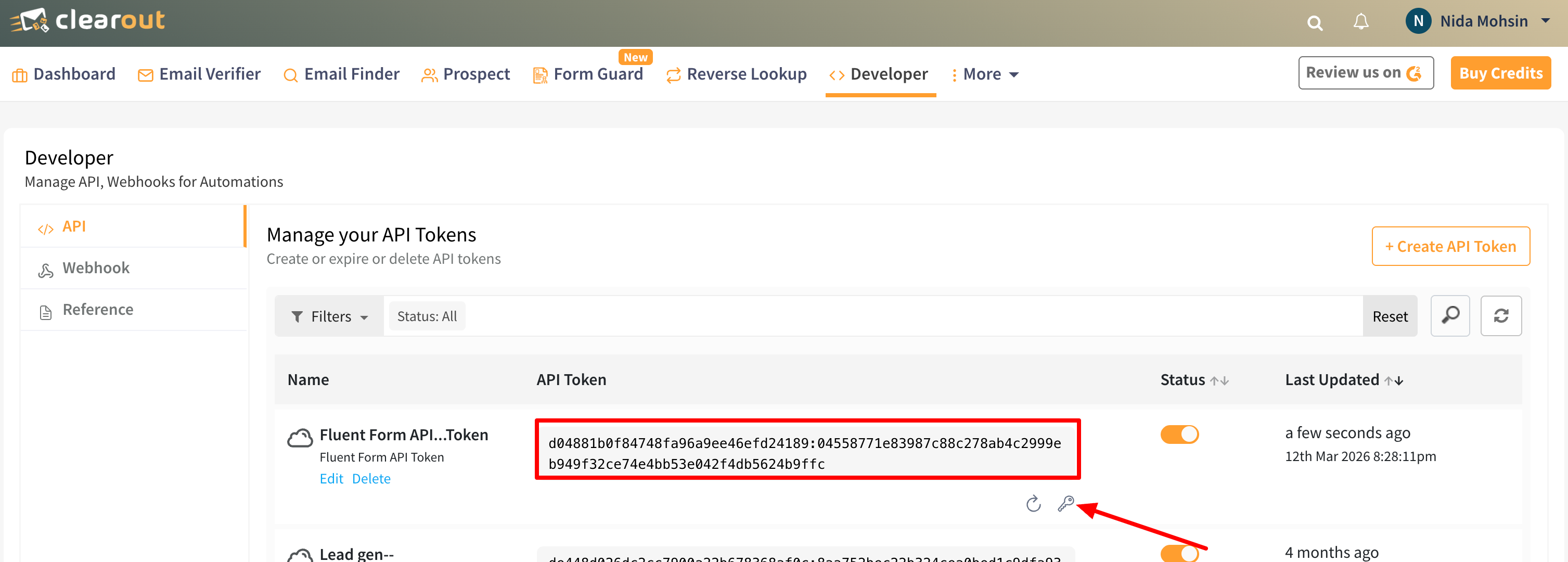Delete the Fluent Form API Token
Image resolution: width=1568 pixels, height=562 pixels.
click(x=371, y=479)
